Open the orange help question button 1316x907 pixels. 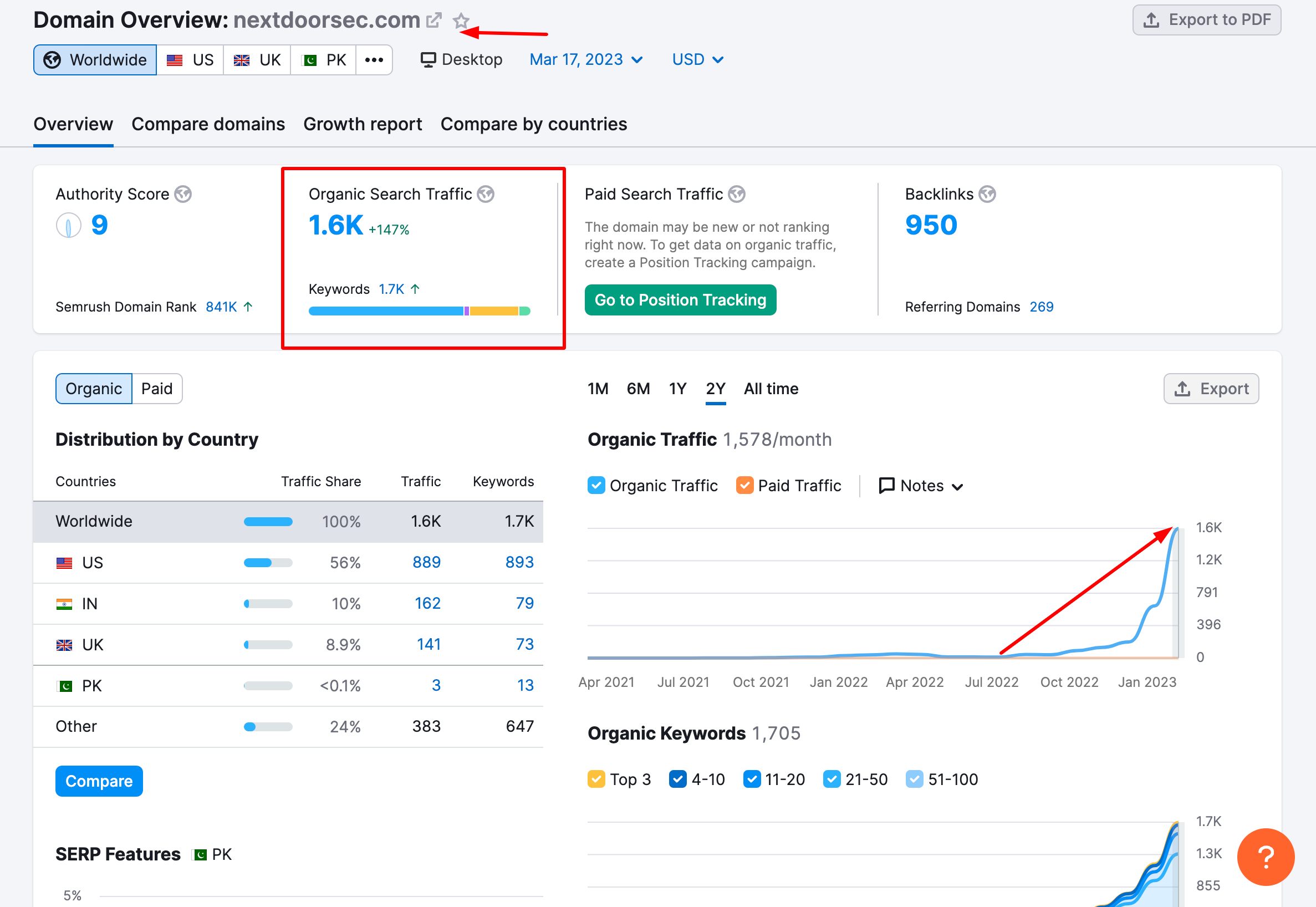(1266, 857)
